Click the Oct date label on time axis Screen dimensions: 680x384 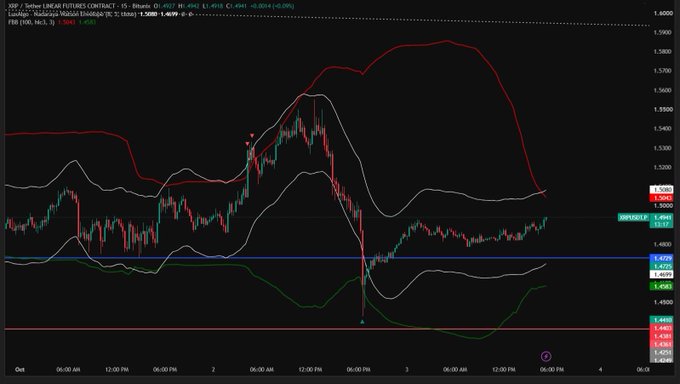20,370
